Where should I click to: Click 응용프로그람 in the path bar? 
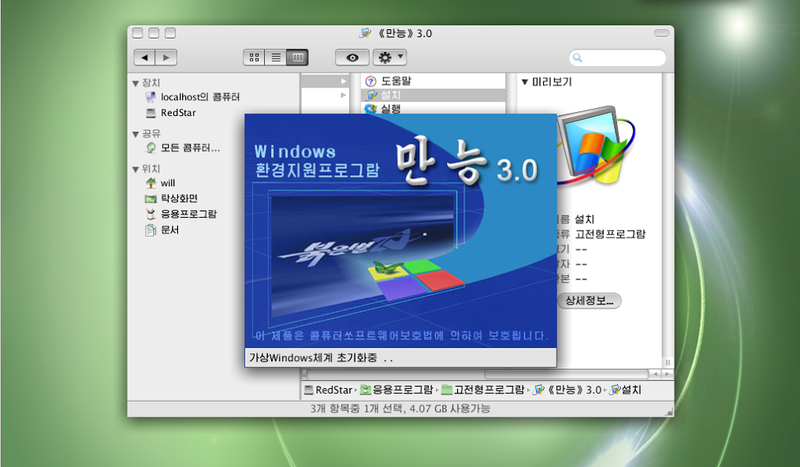click(x=403, y=390)
